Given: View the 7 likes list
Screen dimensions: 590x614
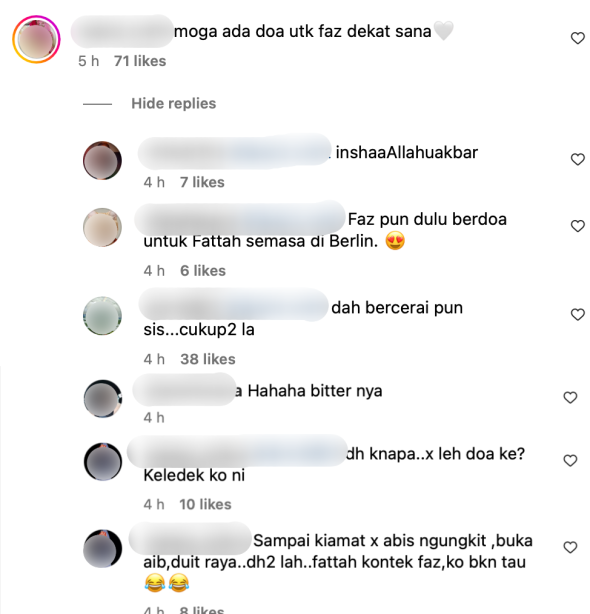Looking at the screenshot, I should click(x=202, y=182).
